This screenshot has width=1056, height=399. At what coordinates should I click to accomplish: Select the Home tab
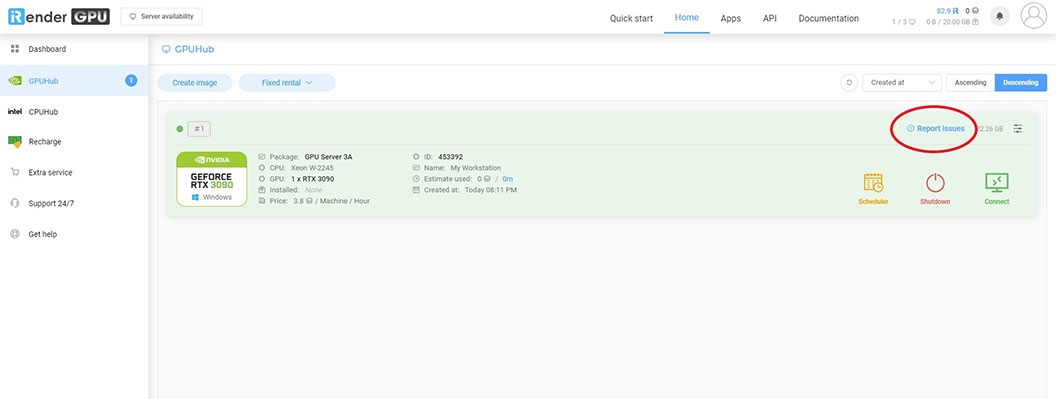pos(686,18)
